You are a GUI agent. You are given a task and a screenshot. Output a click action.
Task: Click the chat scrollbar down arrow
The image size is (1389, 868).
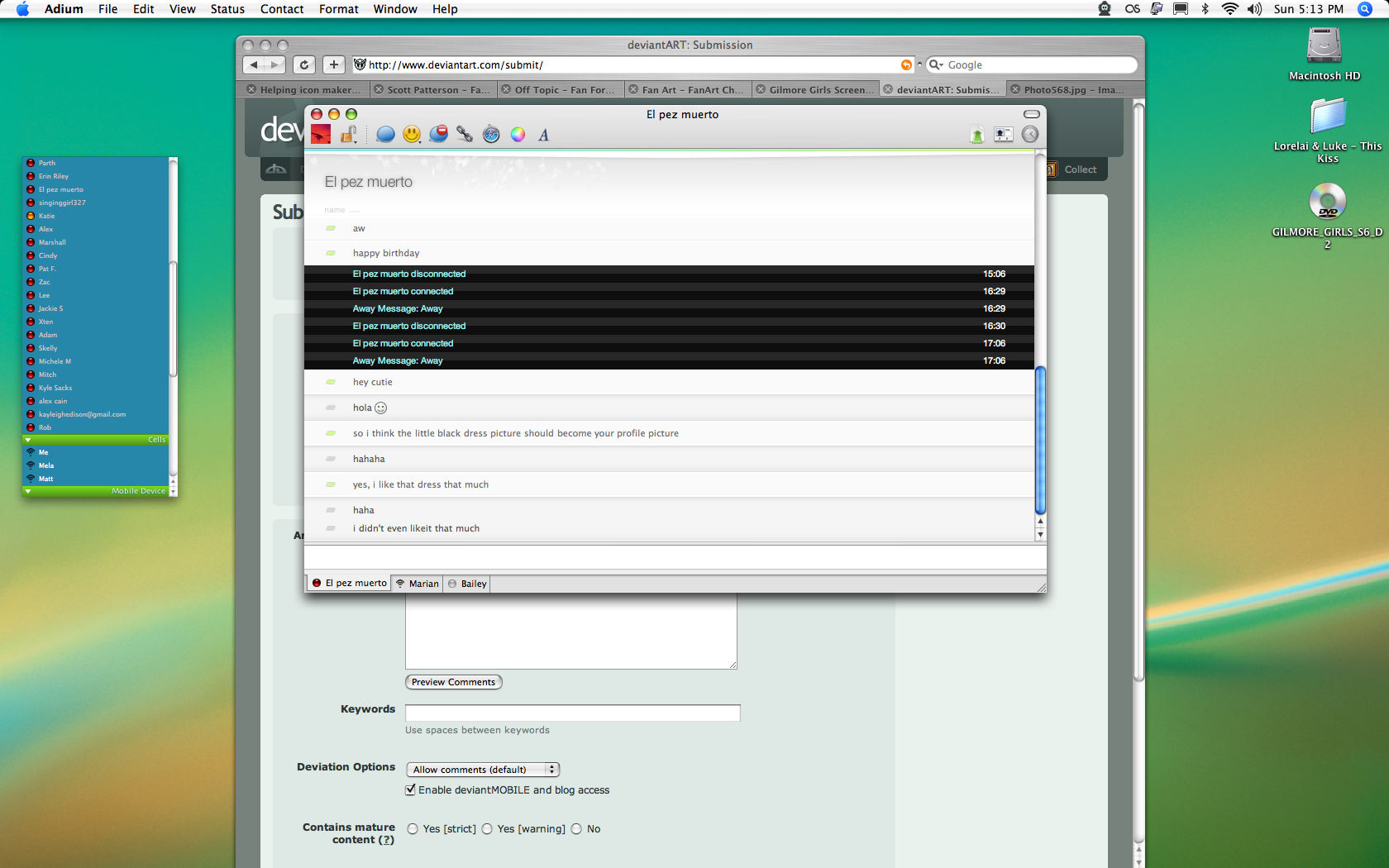click(x=1040, y=535)
